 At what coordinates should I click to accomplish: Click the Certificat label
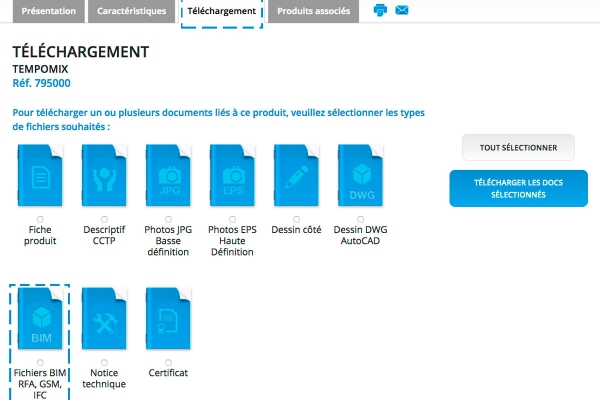coord(168,373)
